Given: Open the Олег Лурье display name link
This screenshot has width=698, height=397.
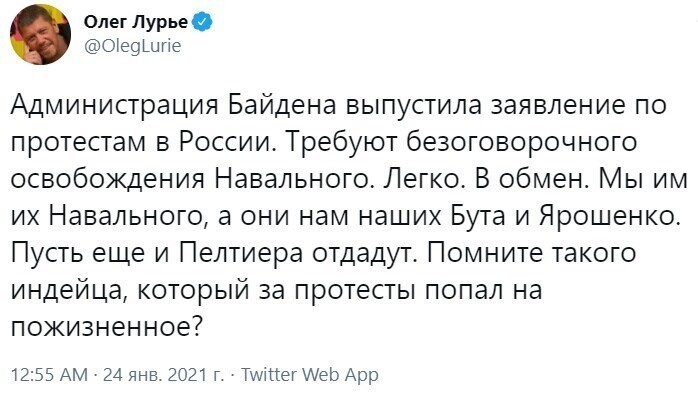Looking at the screenshot, I should tap(136, 21).
